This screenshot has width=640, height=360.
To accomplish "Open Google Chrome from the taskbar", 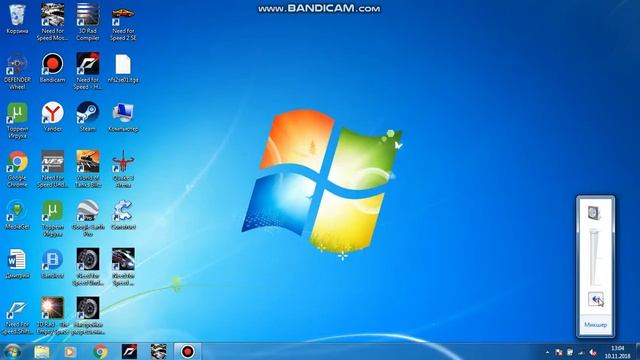I will click(x=100, y=351).
